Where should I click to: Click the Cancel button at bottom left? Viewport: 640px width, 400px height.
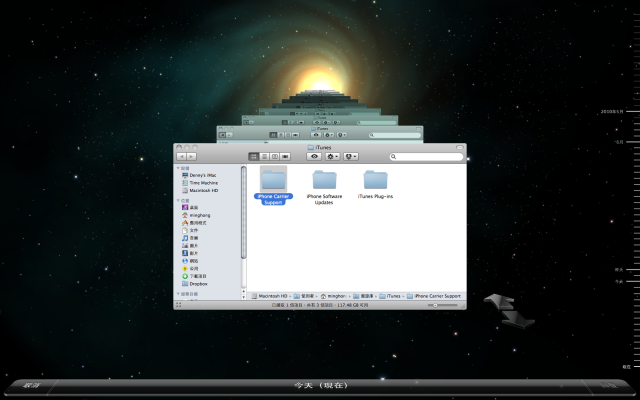32,384
